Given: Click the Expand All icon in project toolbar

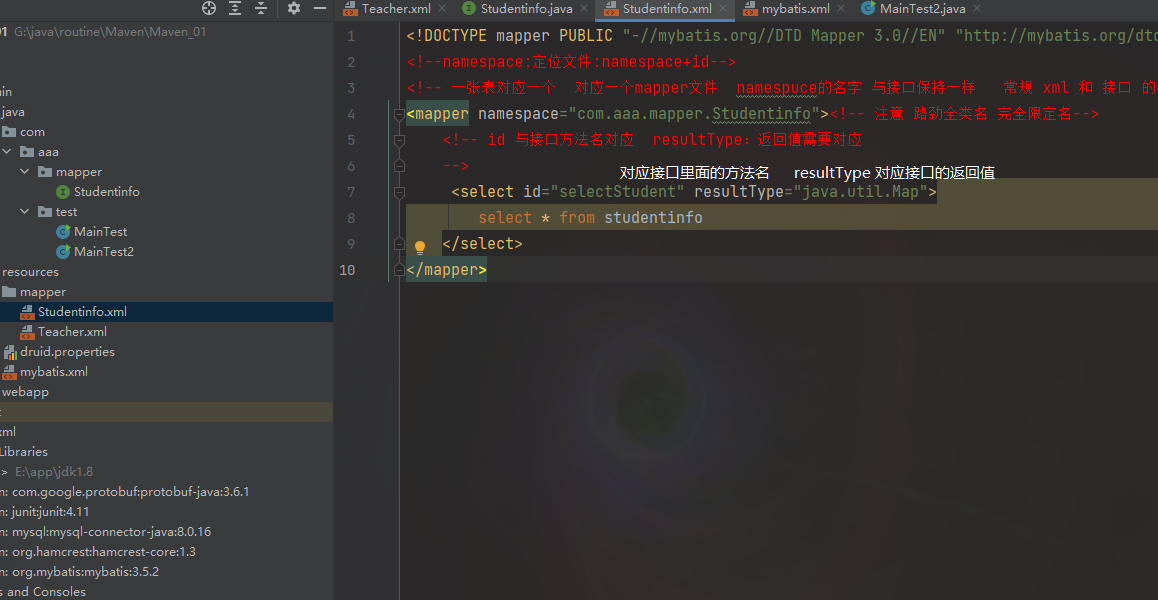Looking at the screenshot, I should (x=235, y=8).
